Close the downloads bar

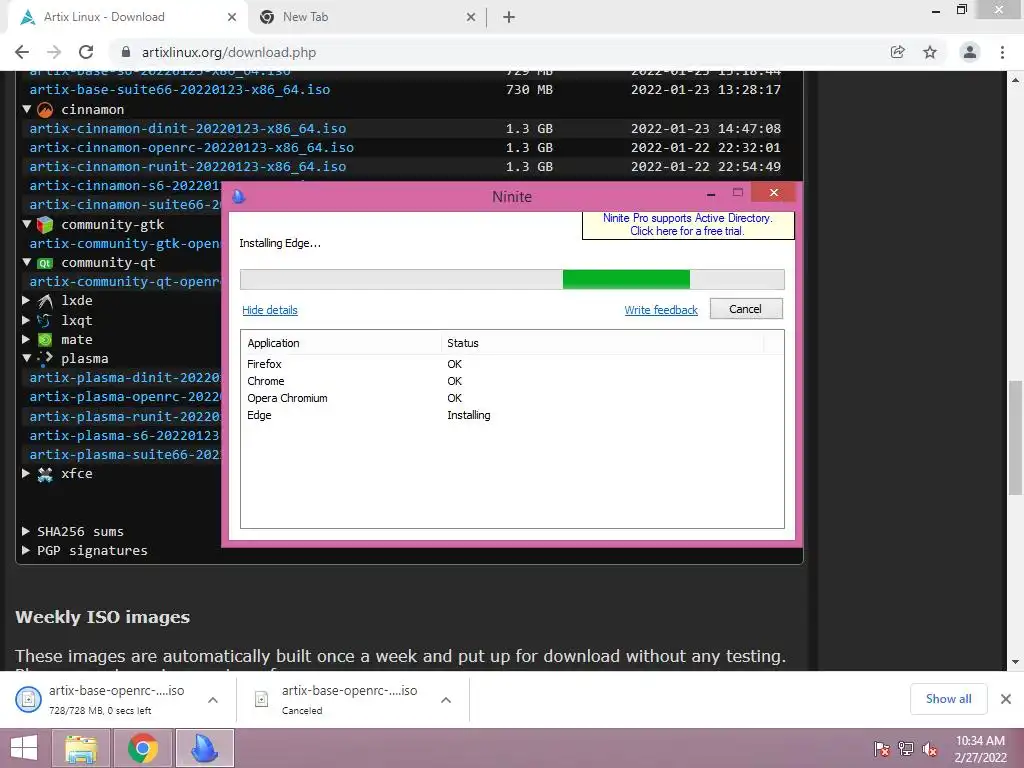1006,699
